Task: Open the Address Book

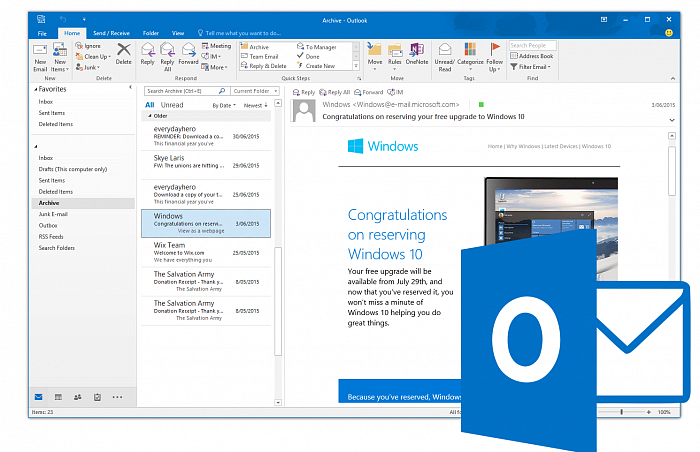Action: pos(535,56)
